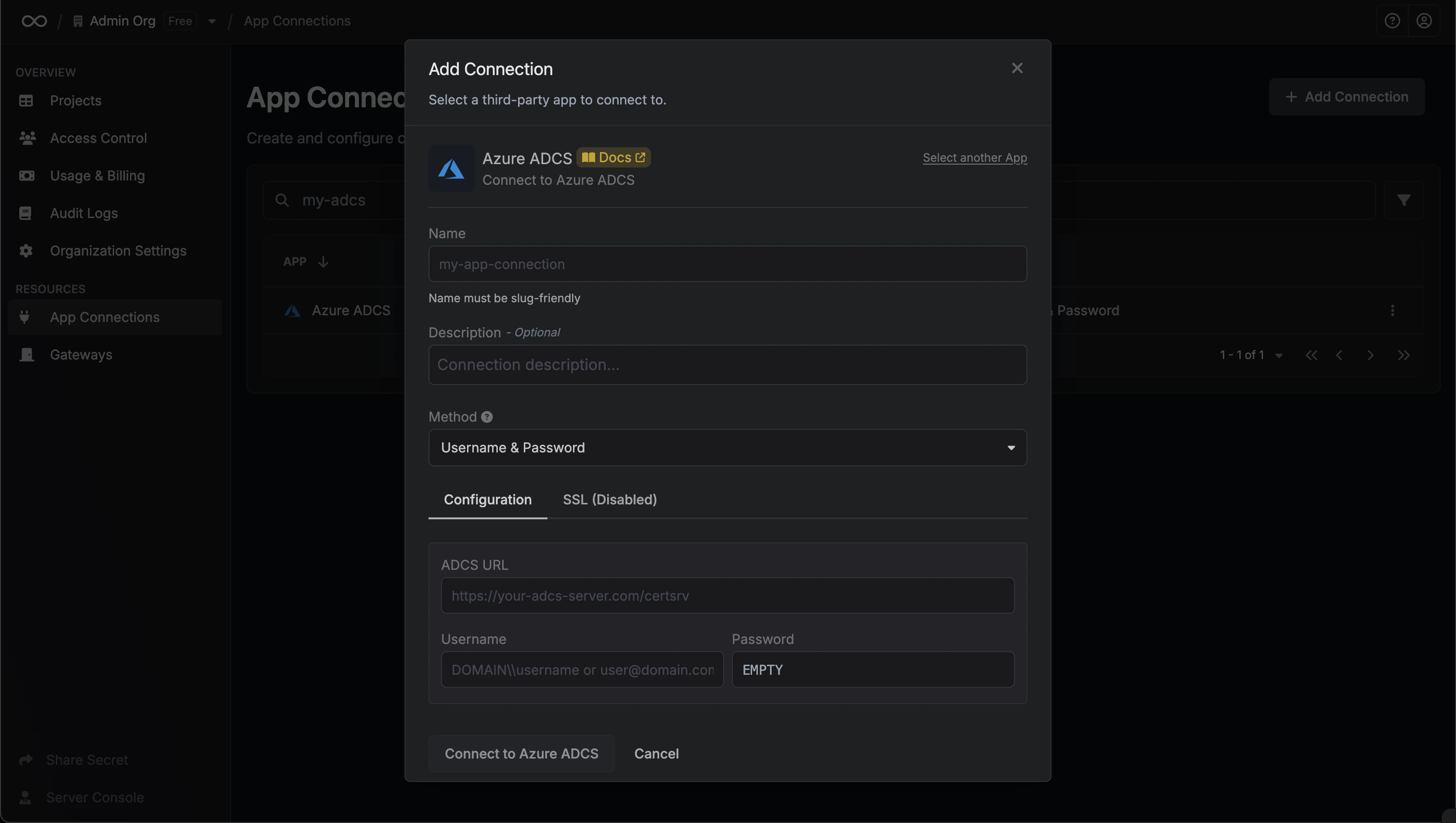
Task: Sort by the APP column header
Action: click(305, 262)
